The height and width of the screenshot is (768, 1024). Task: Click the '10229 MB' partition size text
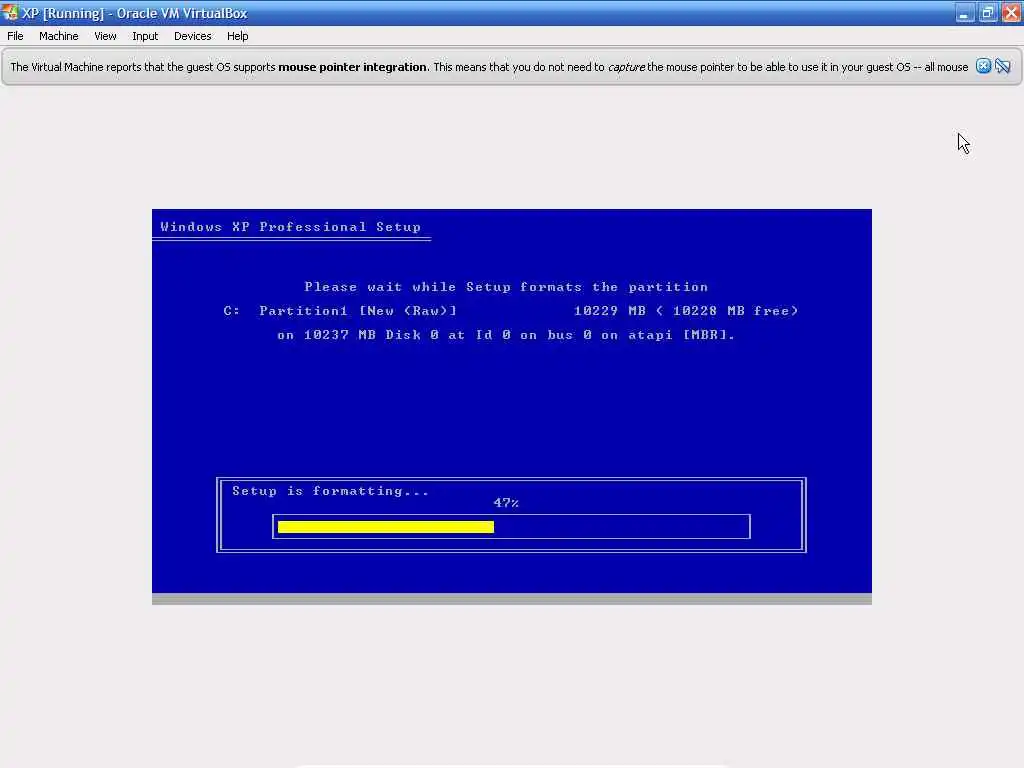click(x=609, y=311)
